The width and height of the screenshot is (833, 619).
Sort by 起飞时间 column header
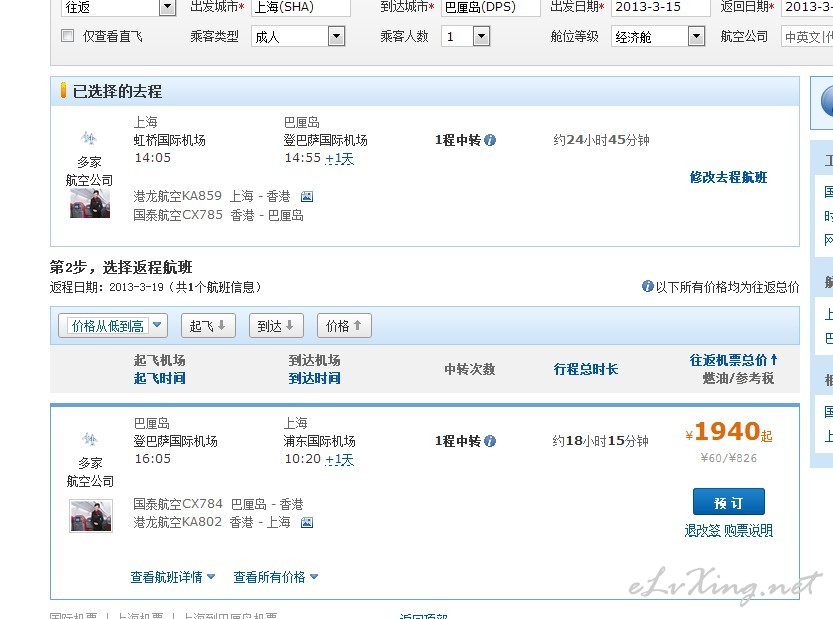click(x=159, y=378)
